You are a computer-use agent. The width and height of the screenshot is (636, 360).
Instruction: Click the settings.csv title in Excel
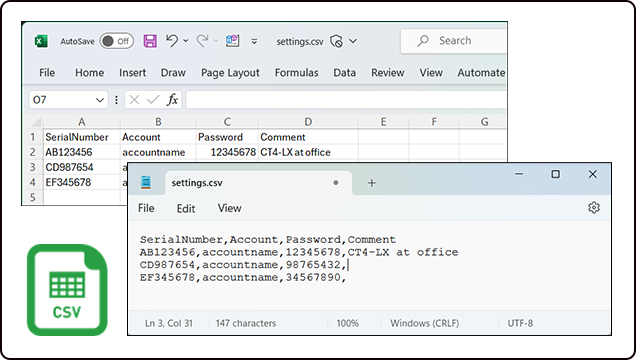point(300,41)
